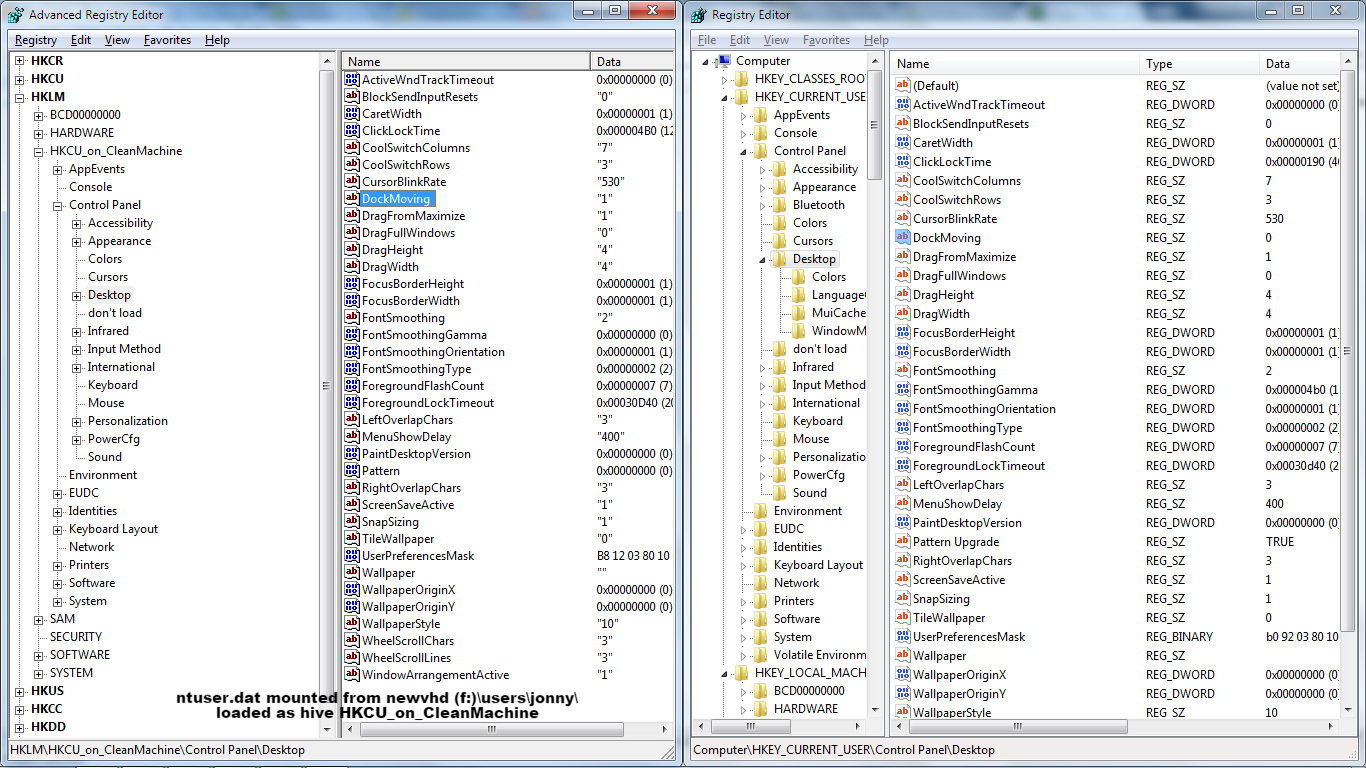Select the Personalization key in left tree
The height and width of the screenshot is (768, 1366).
[128, 421]
